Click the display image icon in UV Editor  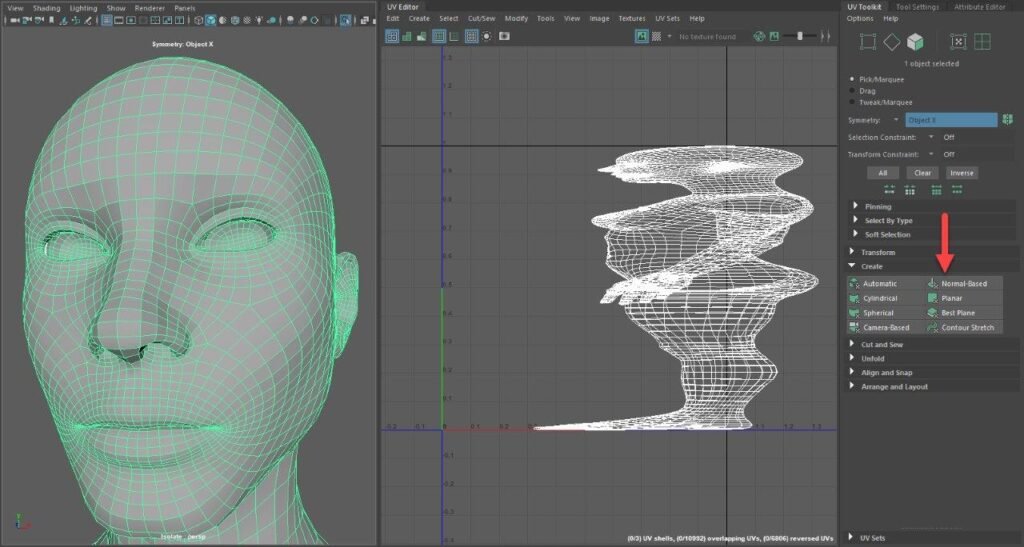pyautogui.click(x=641, y=37)
